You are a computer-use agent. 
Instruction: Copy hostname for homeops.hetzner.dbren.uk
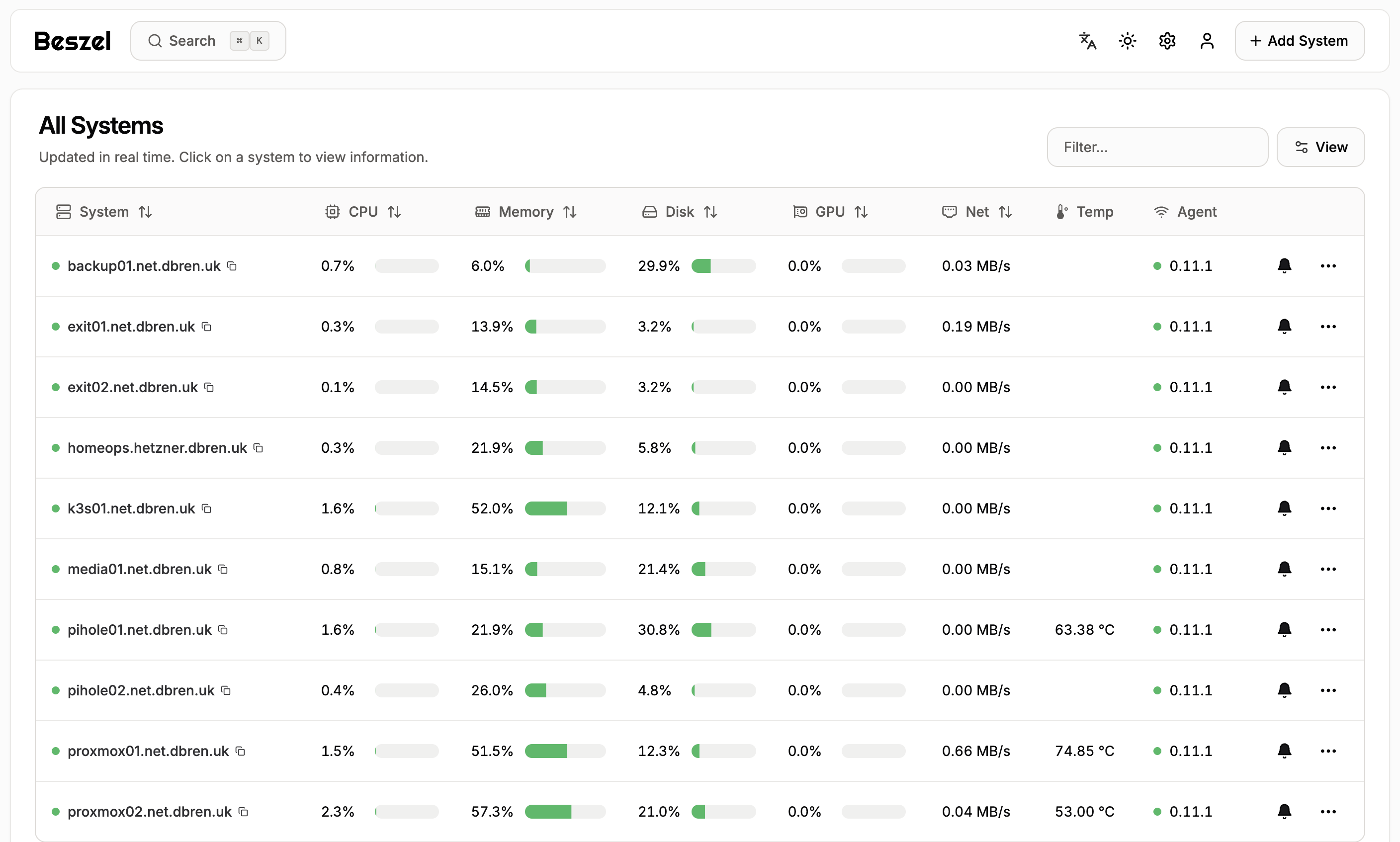pyautogui.click(x=258, y=448)
